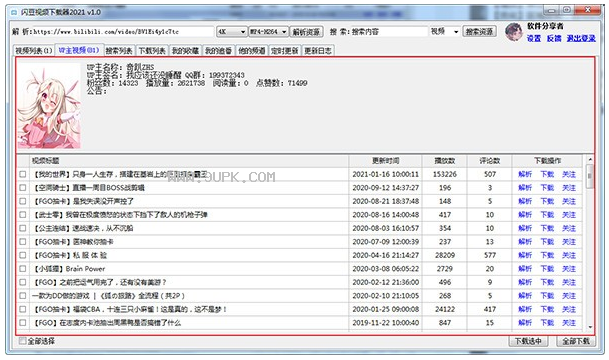Open the 视频 search type dropdown
Image resolution: width=609 pixels, height=360 pixels.
click(445, 32)
